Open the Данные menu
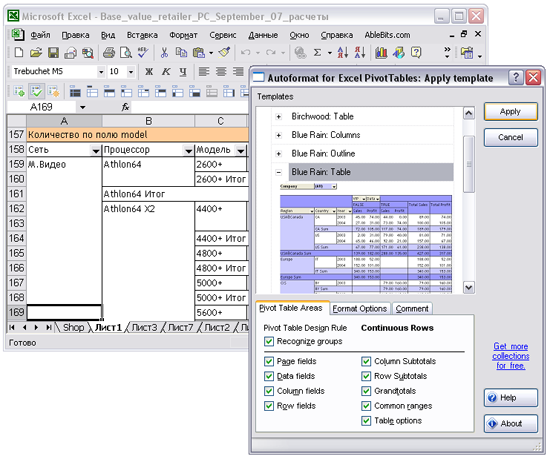This screenshot has width=550, height=459. point(263,35)
